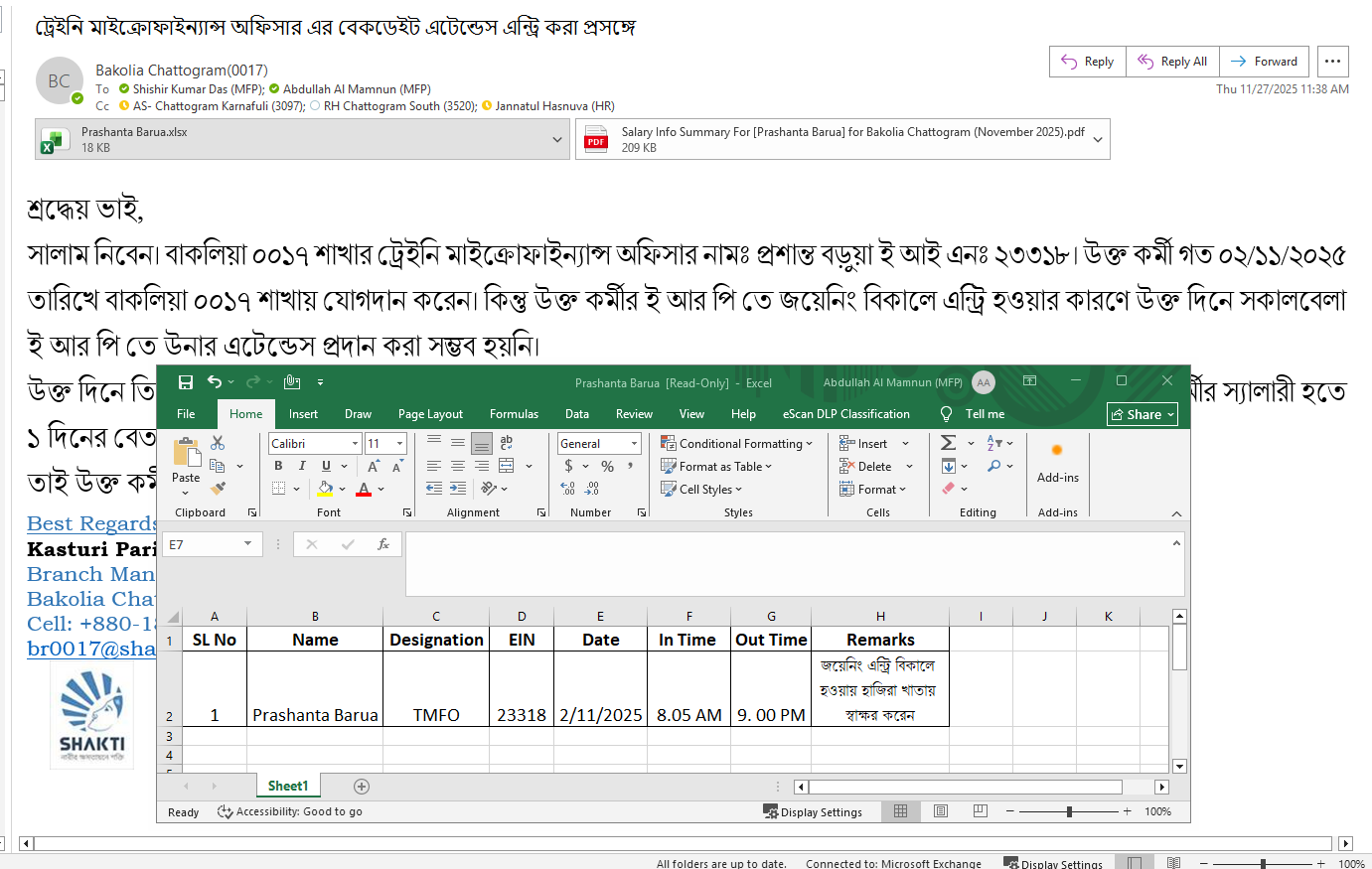Toggle Italic formatting in the Font group

302,466
